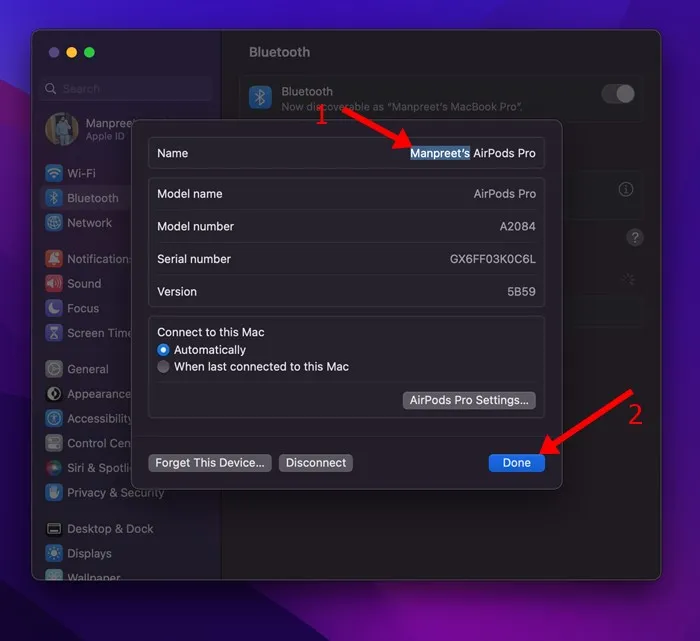This screenshot has height=641, width=700.
Task: Click the Network globe icon
Action: [x=54, y=222]
